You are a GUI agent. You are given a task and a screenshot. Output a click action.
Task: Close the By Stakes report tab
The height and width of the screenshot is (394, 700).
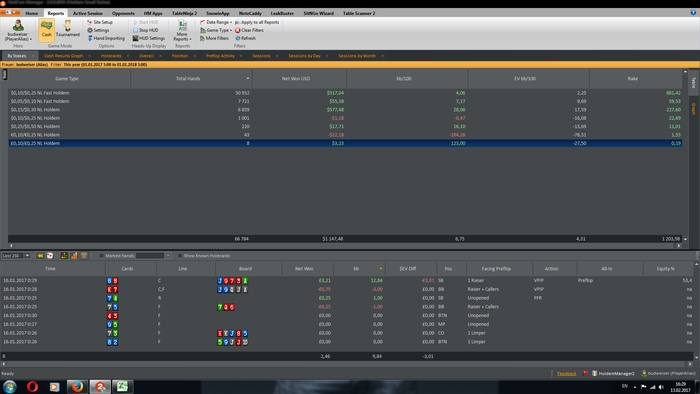click(33, 56)
